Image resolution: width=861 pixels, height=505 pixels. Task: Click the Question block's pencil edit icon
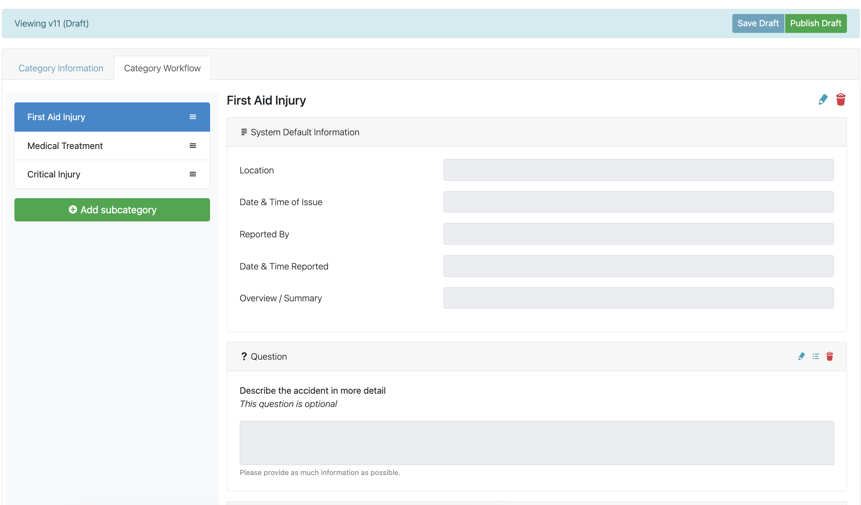tap(801, 356)
